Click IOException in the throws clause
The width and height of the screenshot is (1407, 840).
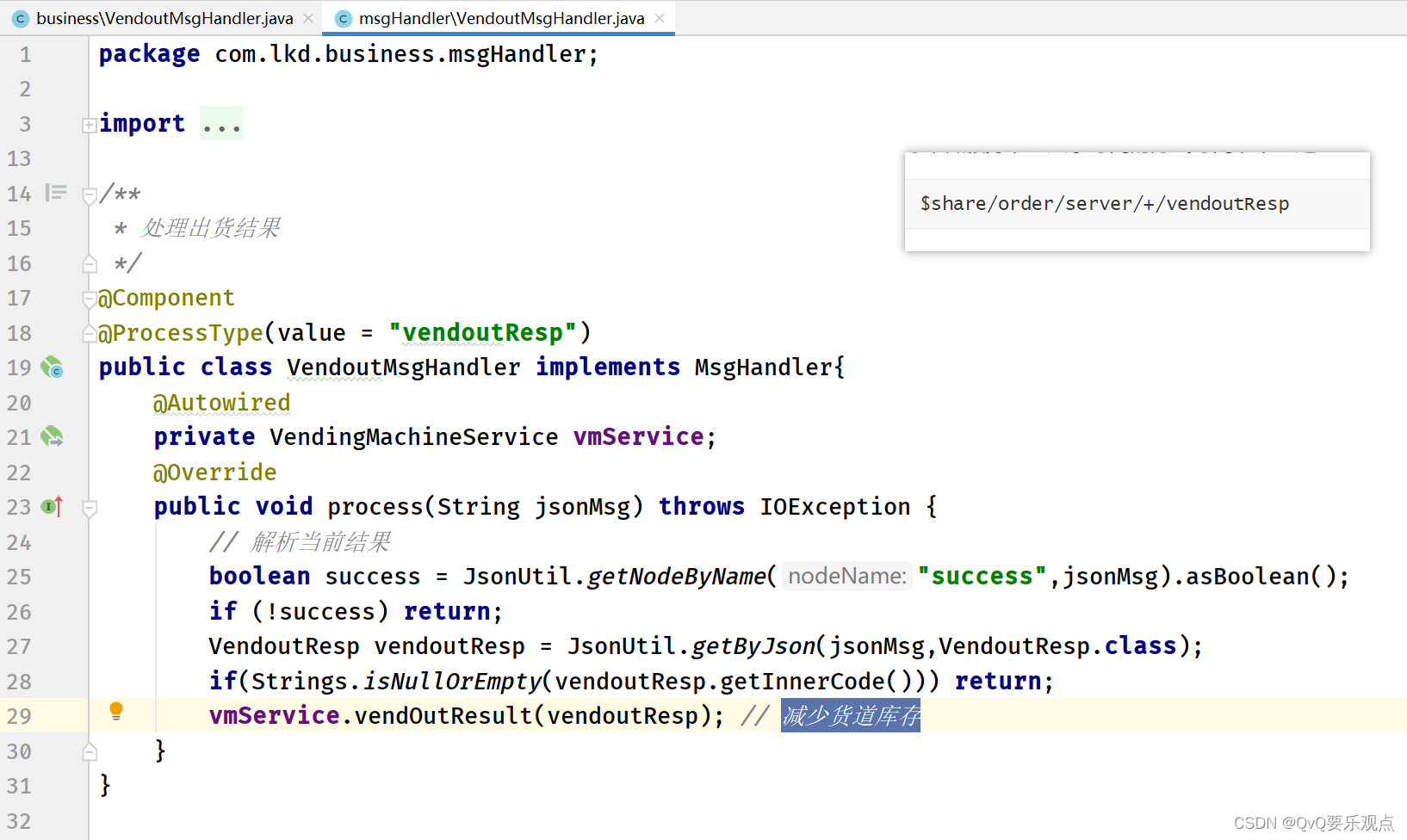(835, 507)
